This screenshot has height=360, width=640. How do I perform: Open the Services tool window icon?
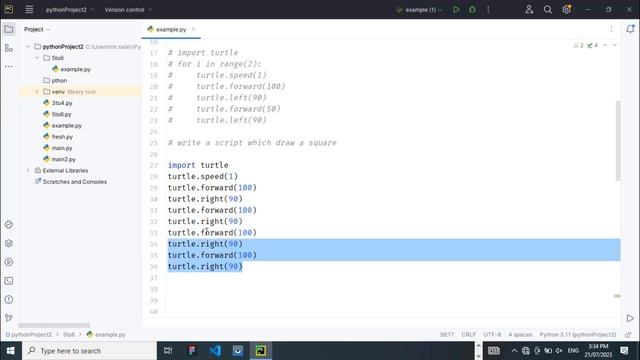[9, 262]
